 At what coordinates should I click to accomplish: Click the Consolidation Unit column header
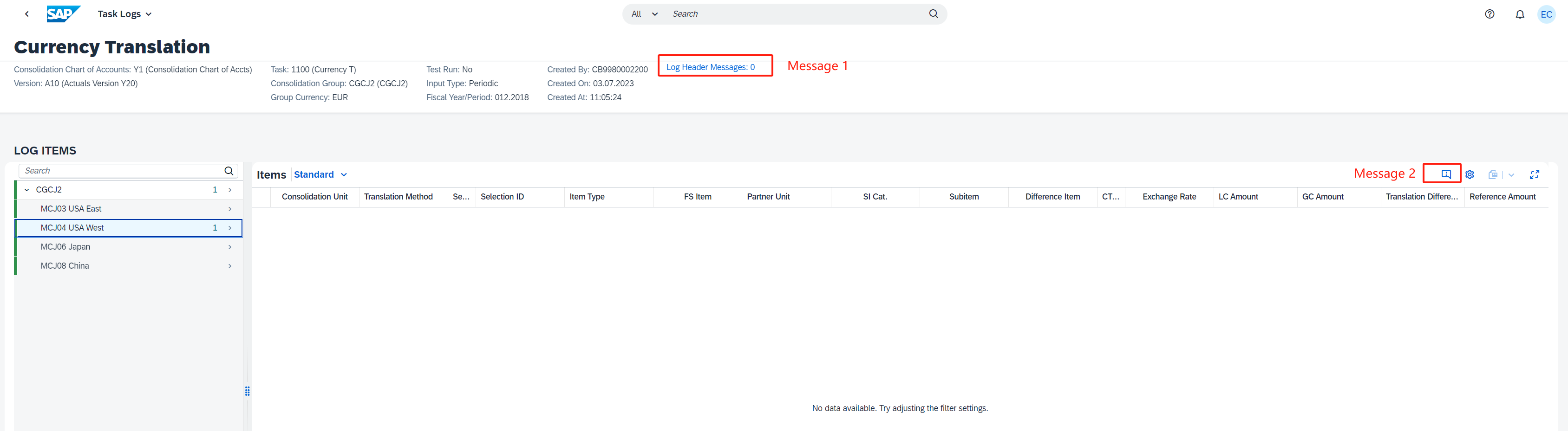315,197
